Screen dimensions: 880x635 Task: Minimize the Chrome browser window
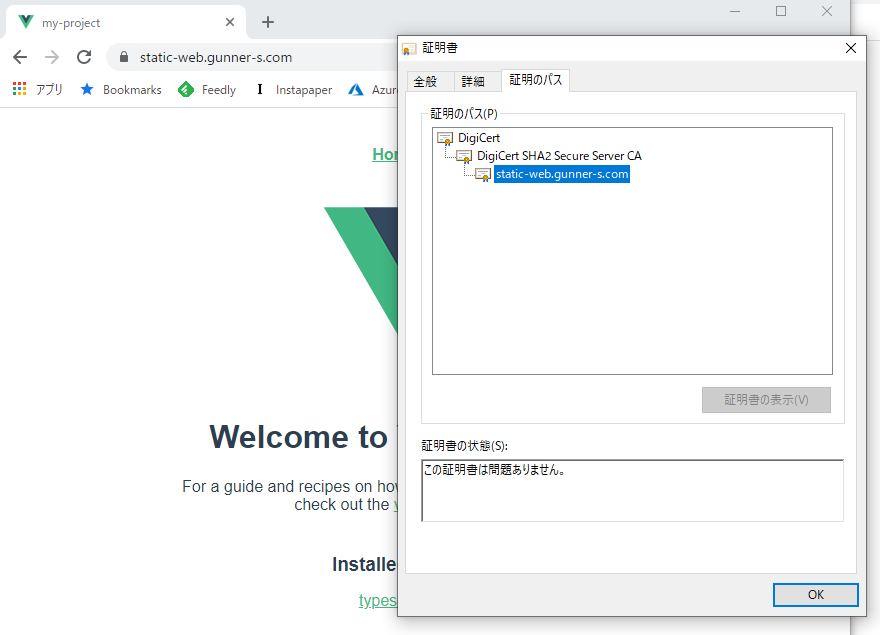(x=735, y=11)
